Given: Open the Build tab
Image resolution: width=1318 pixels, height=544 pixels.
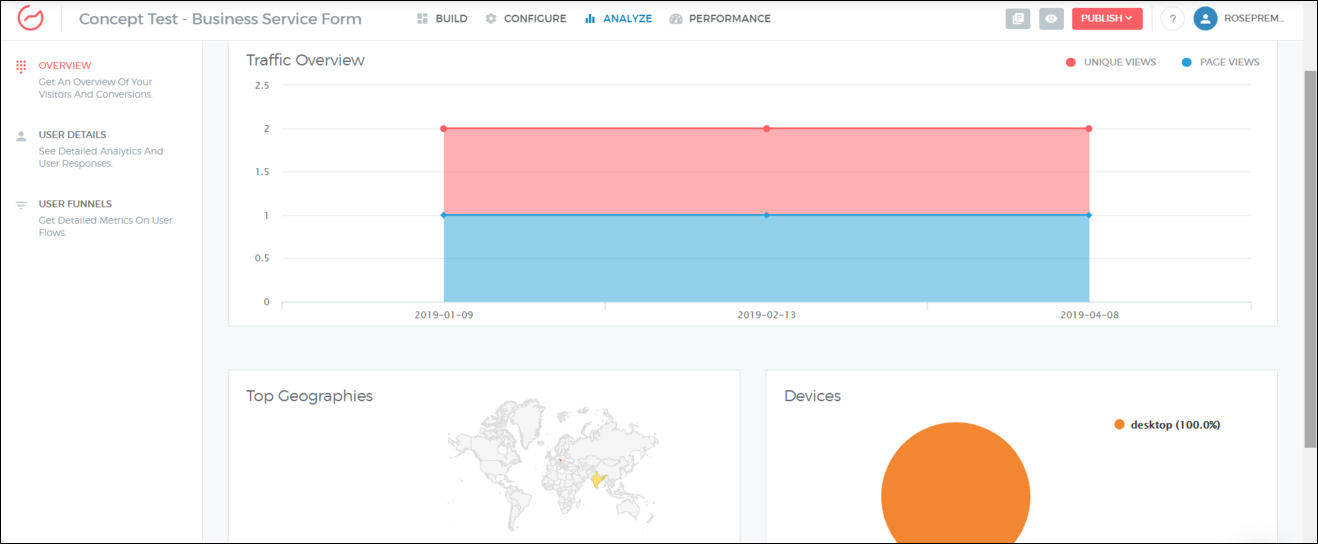Looking at the screenshot, I should (x=442, y=19).
